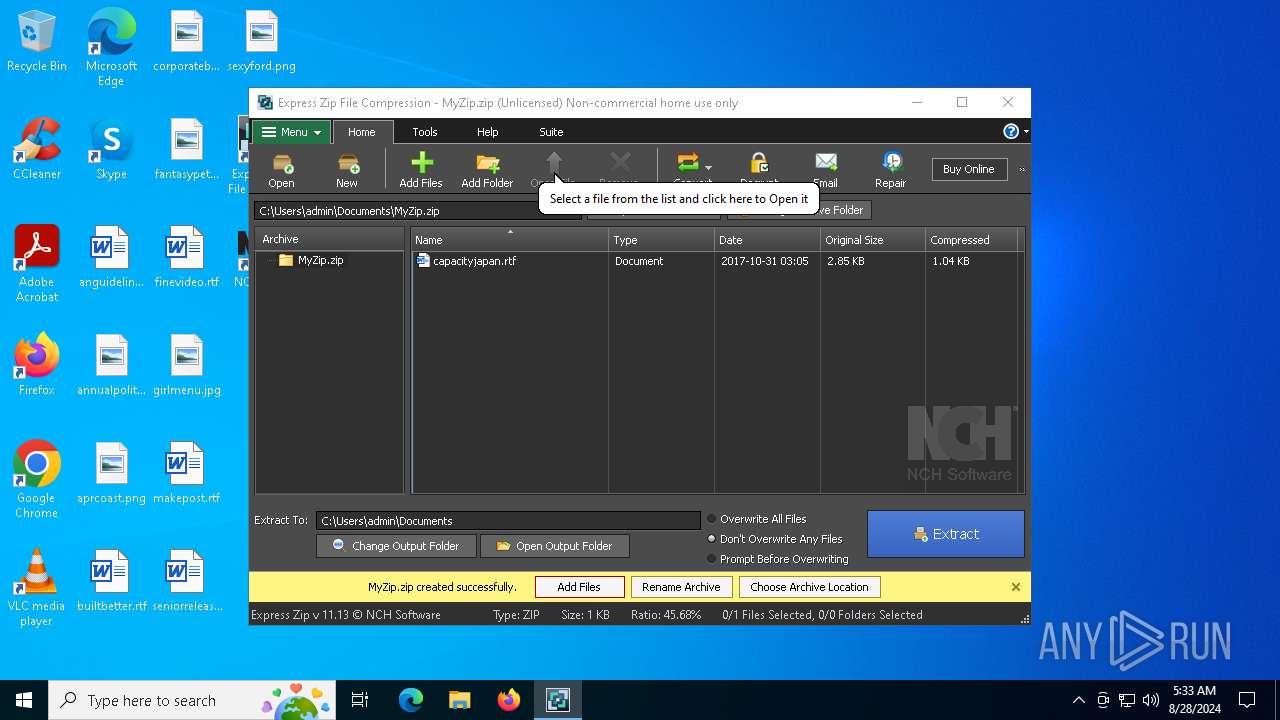1280x720 pixels.
Task: Expand the Help icon dropdown arrow
Action: click(1025, 132)
